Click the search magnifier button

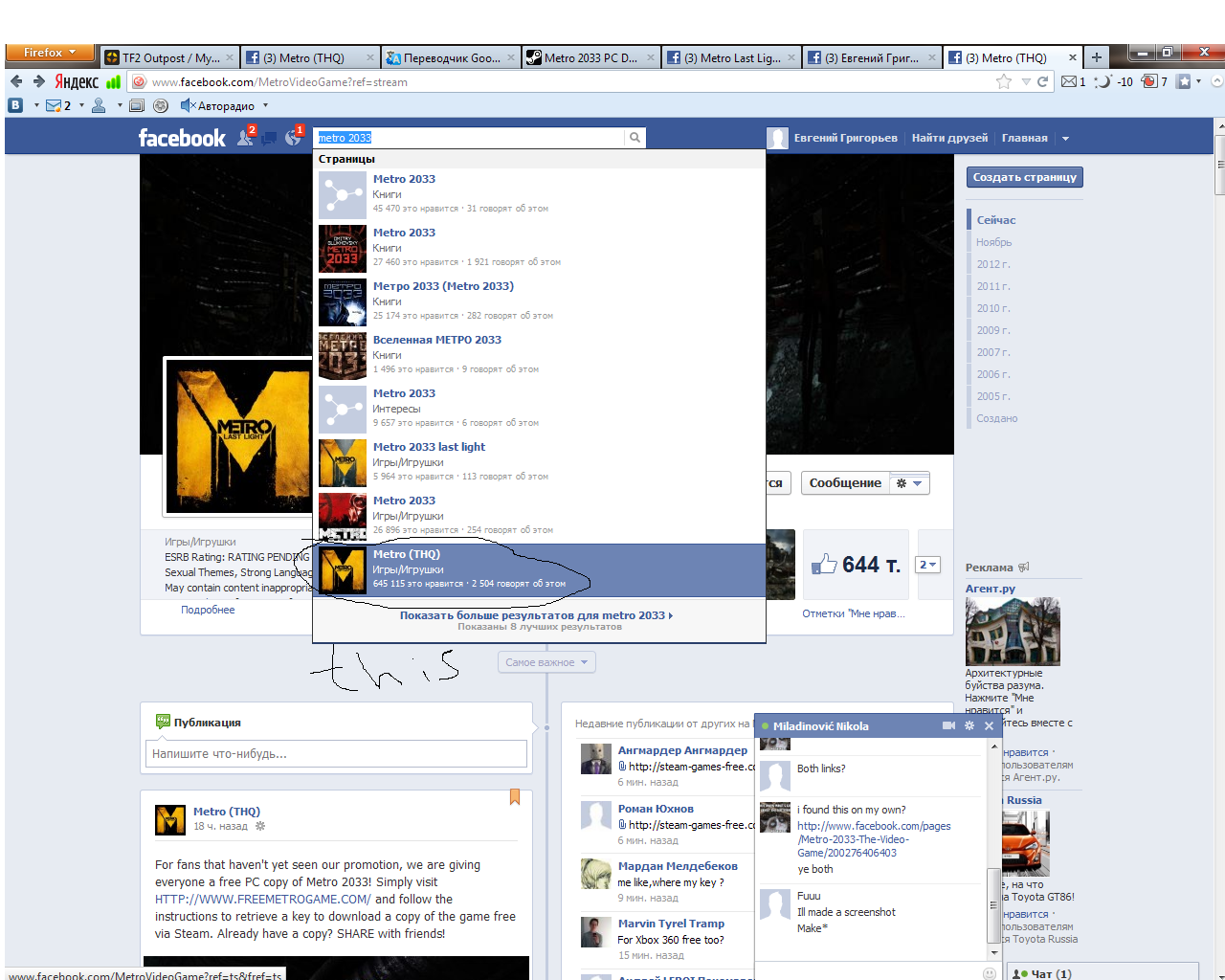(635, 138)
